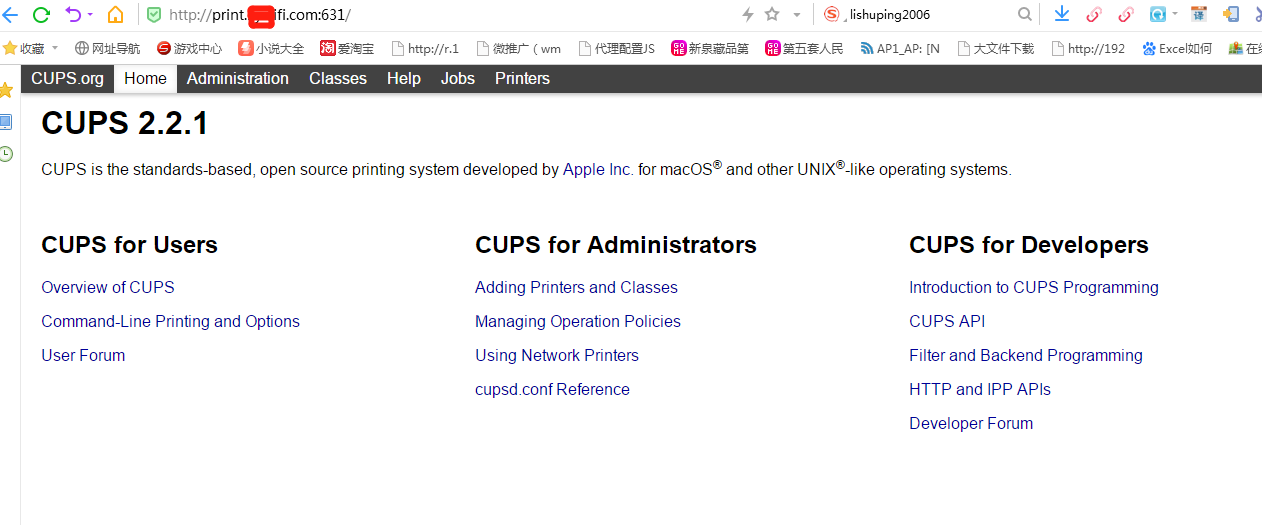The width and height of the screenshot is (1262, 525).
Task: Open the http://192 bookmark
Action: point(1088,48)
